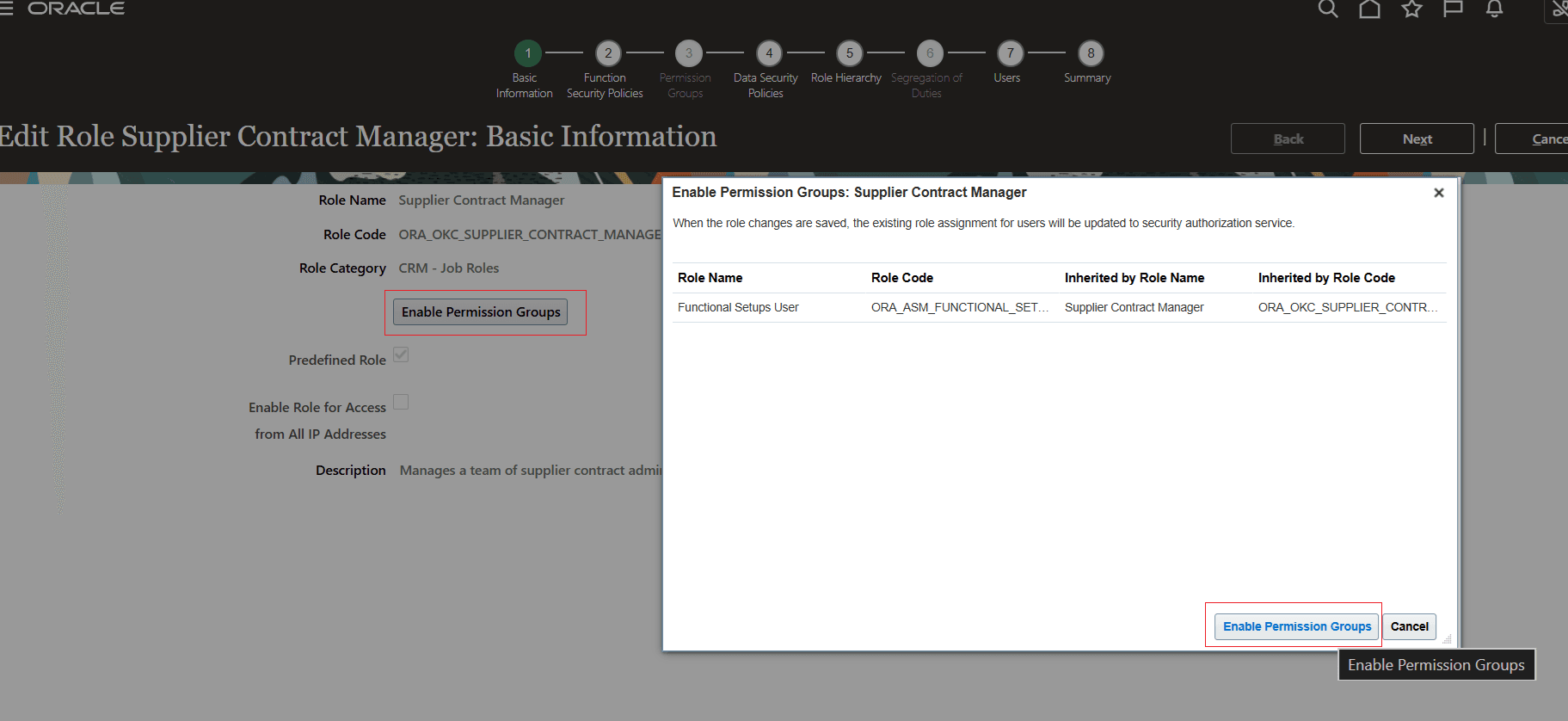Screen dimensions: 1568x721
Task: Go to step 8 Summary
Action: [x=1091, y=53]
